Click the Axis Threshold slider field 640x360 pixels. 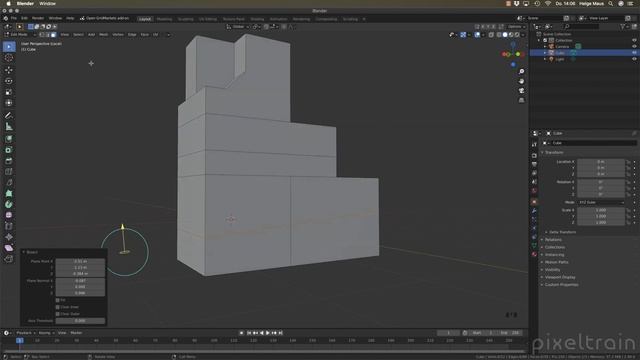pos(80,321)
